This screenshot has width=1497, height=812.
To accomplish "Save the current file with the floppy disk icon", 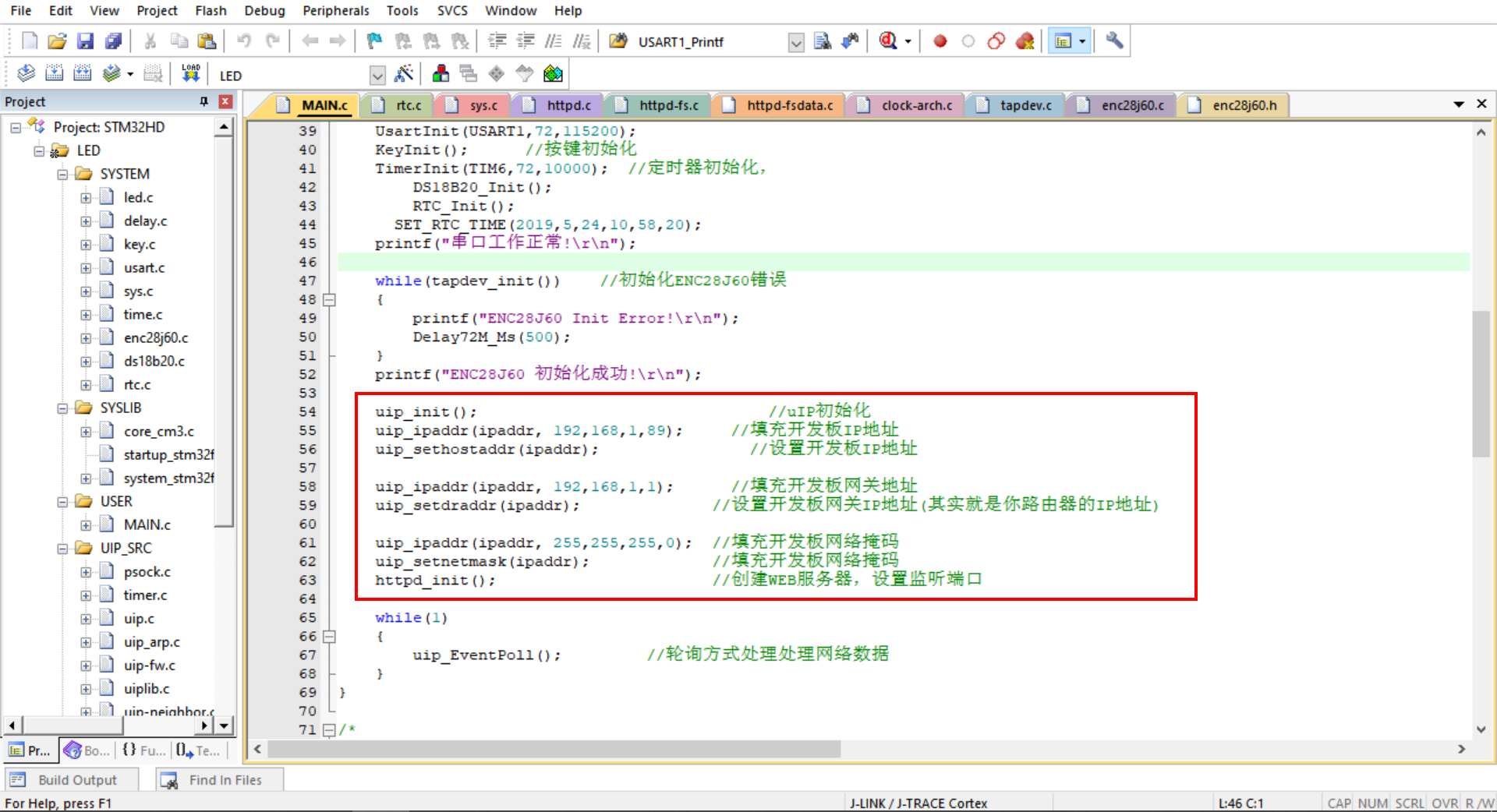I will tap(86, 41).
